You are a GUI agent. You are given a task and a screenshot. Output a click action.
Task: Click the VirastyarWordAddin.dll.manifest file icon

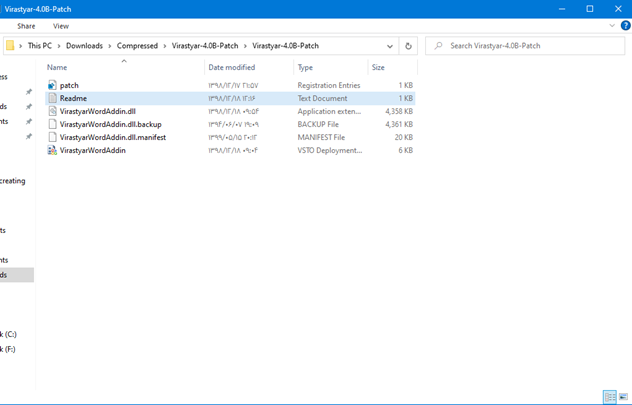(x=52, y=137)
